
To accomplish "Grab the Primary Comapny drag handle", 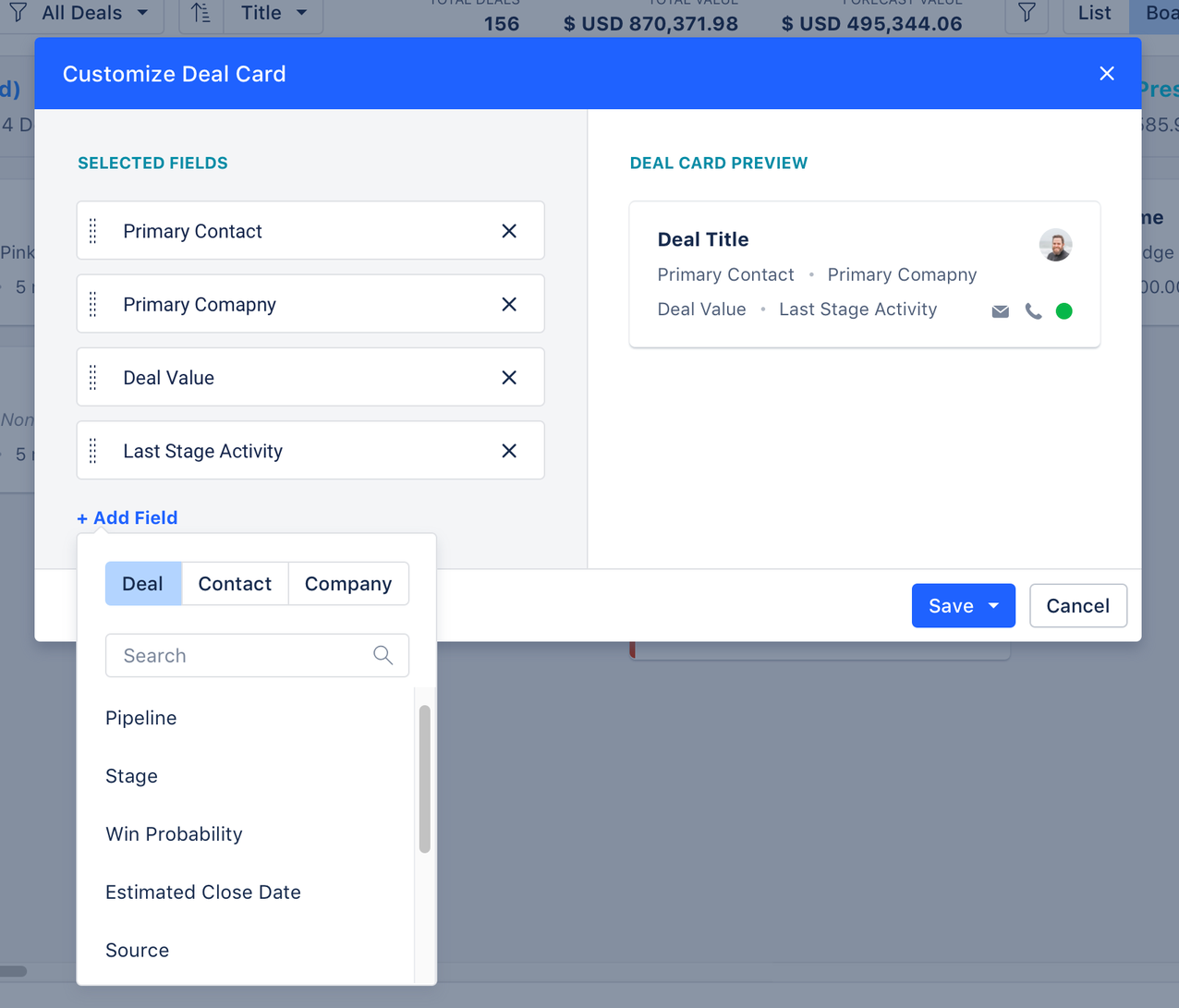I will click(x=93, y=304).
